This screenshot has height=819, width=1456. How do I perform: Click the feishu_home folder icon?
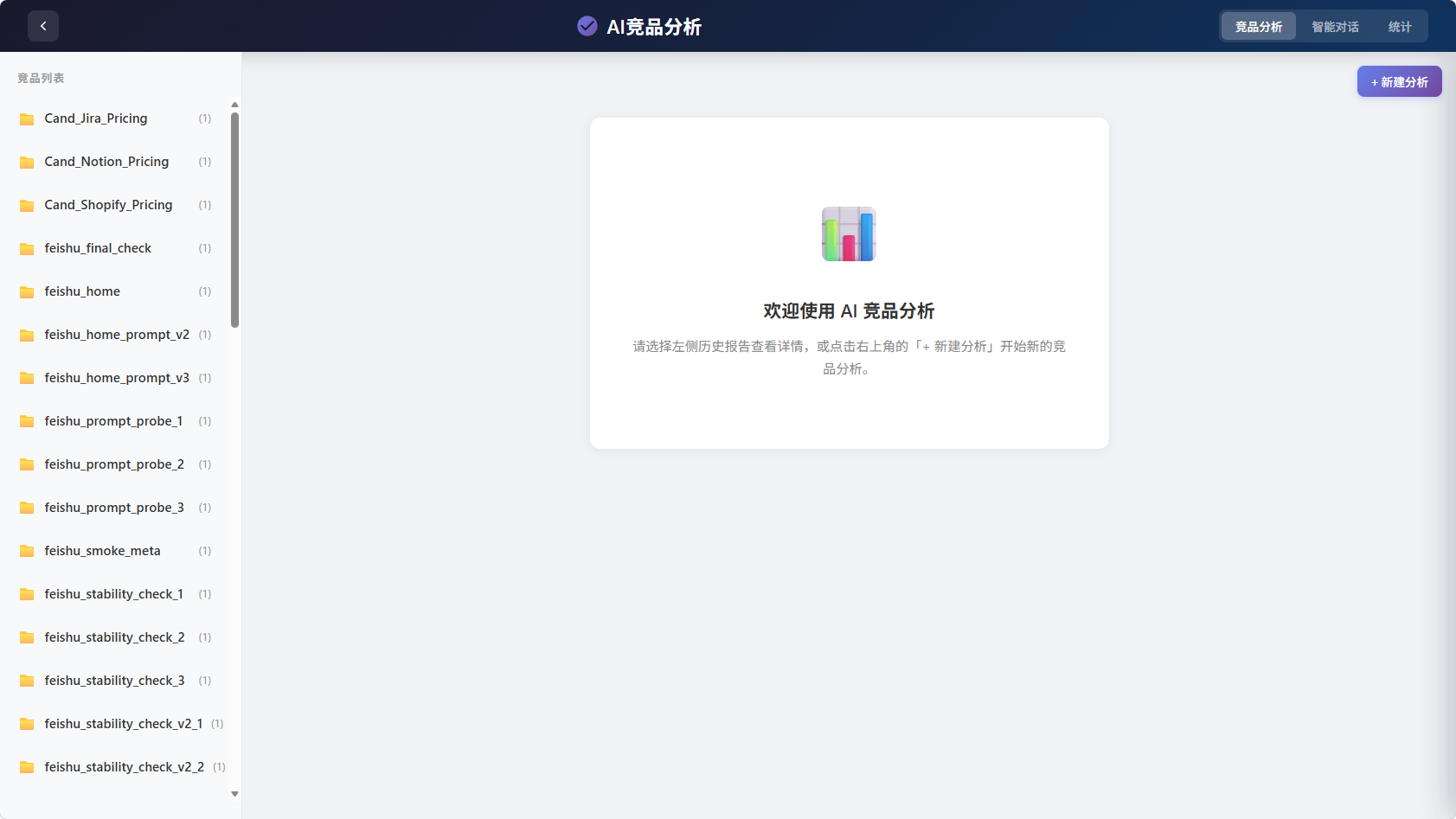pyautogui.click(x=27, y=292)
